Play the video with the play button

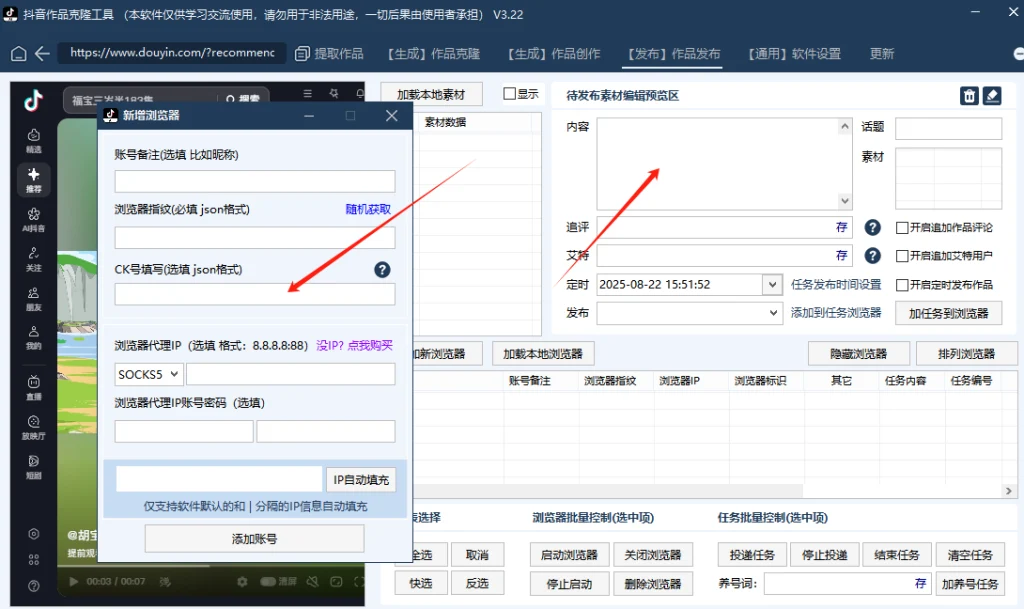click(73, 582)
